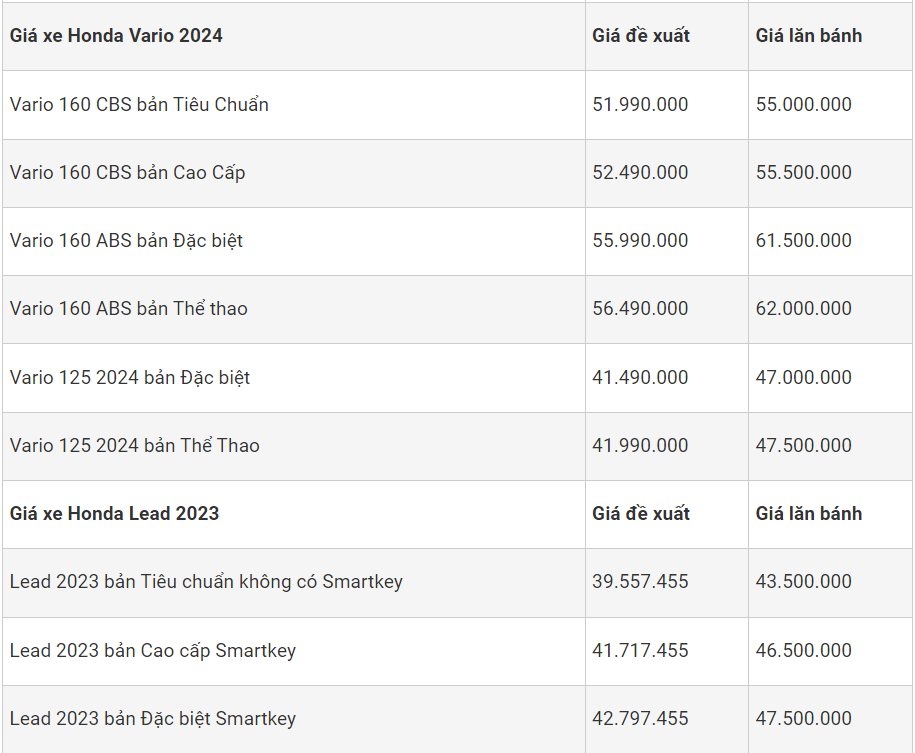The height and width of the screenshot is (753, 915).
Task: Select the on-road price 46.500.000
Action: tap(804, 651)
